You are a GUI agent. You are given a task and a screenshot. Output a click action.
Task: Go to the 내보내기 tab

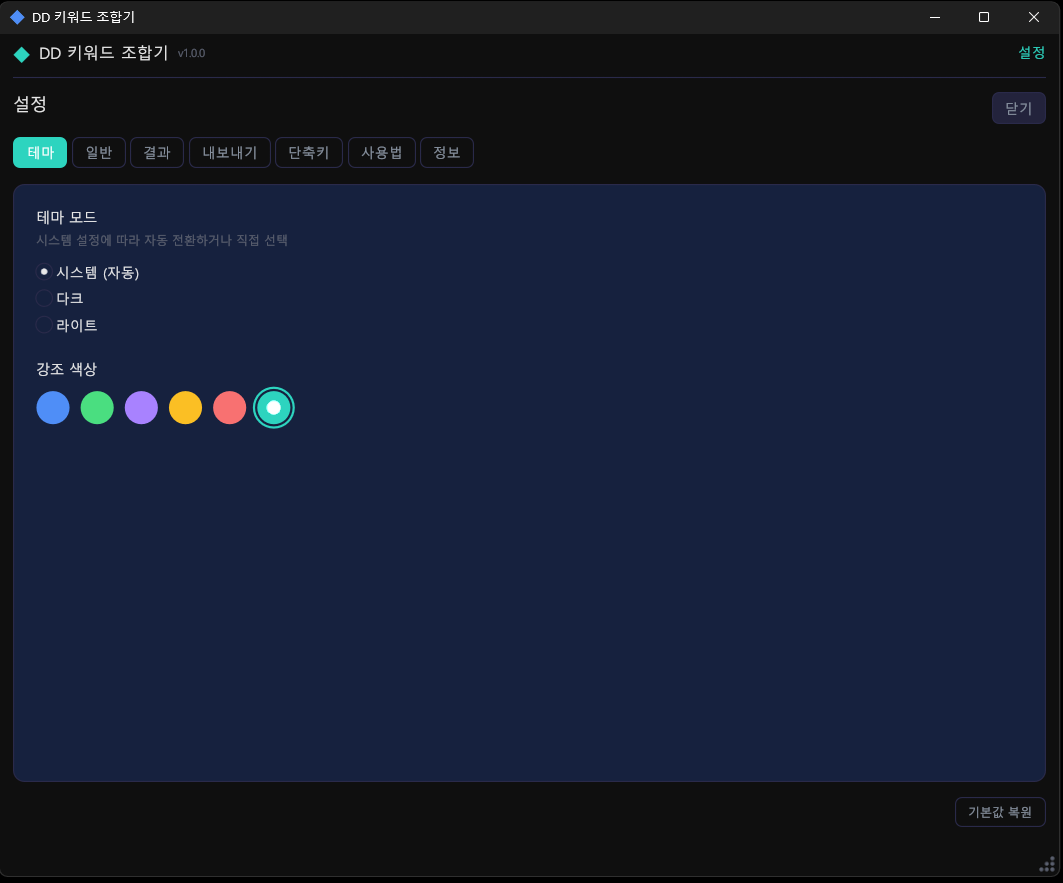coord(229,153)
